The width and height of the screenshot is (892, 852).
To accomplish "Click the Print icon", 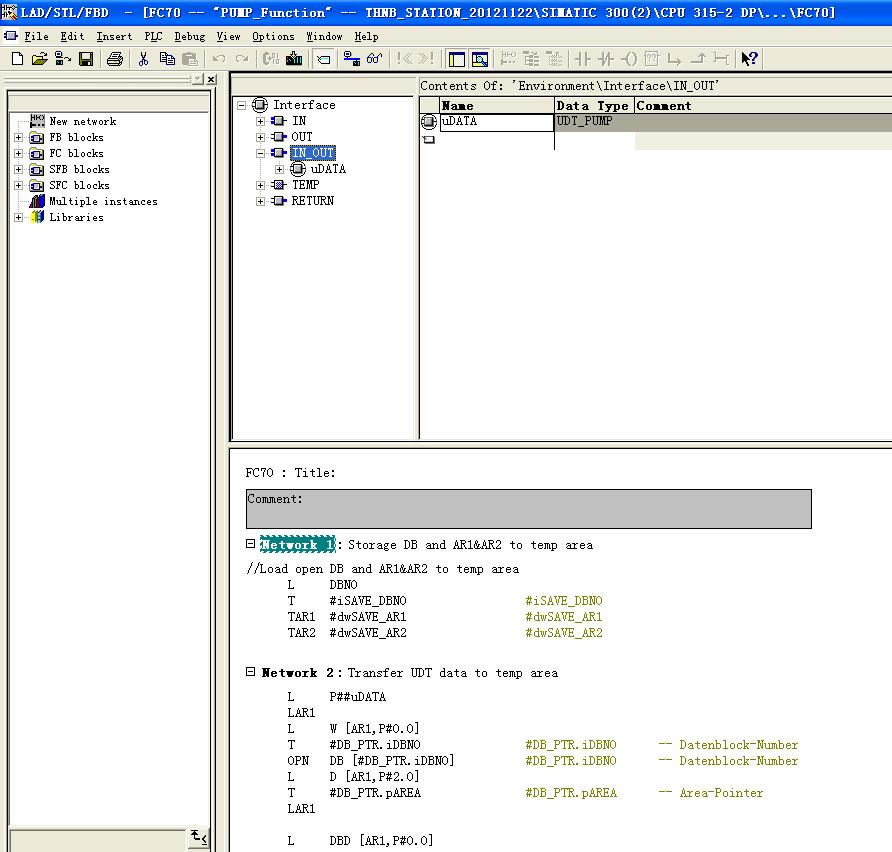I will (115, 59).
